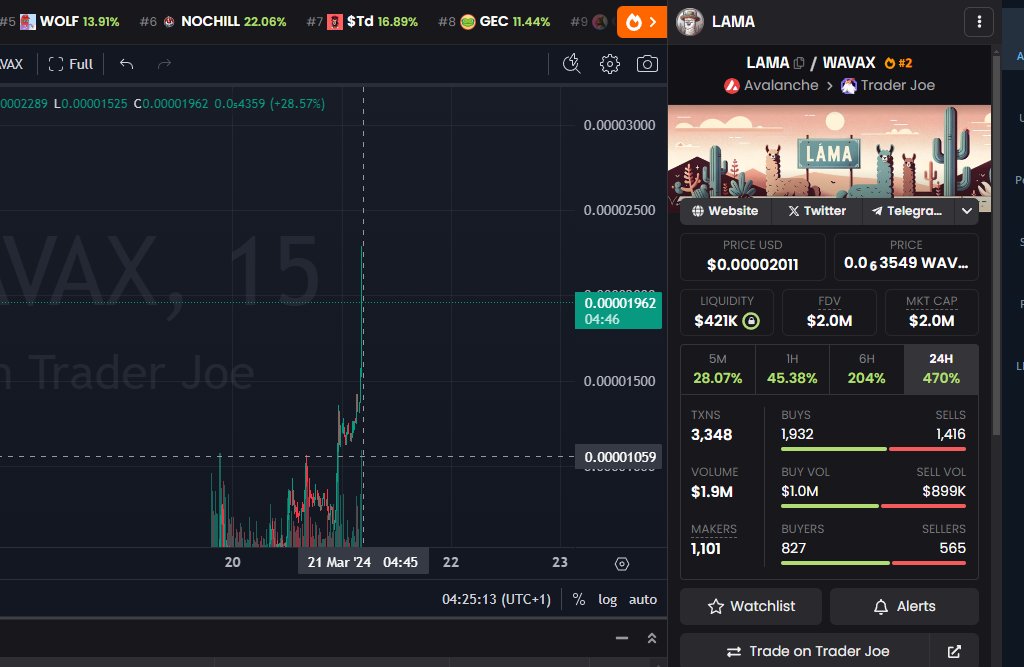Viewport: 1024px width, 667px height.
Task: Open the LAMA Twitter link
Action: click(x=817, y=211)
